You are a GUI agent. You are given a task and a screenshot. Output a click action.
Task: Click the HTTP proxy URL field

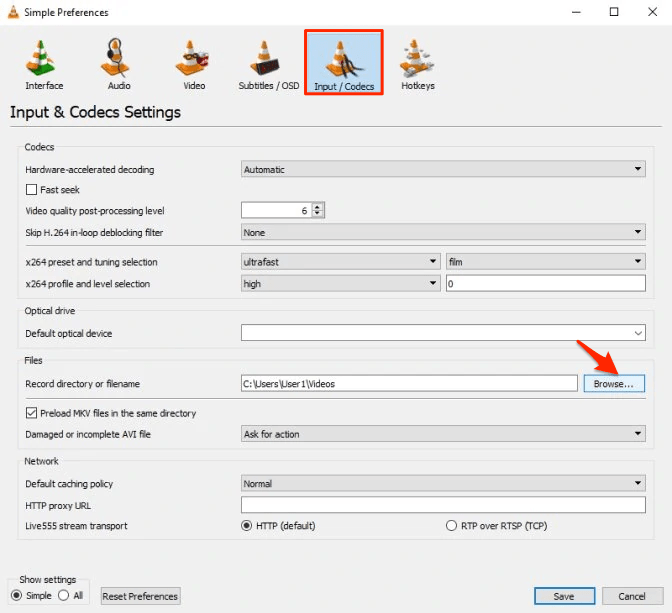[443, 505]
